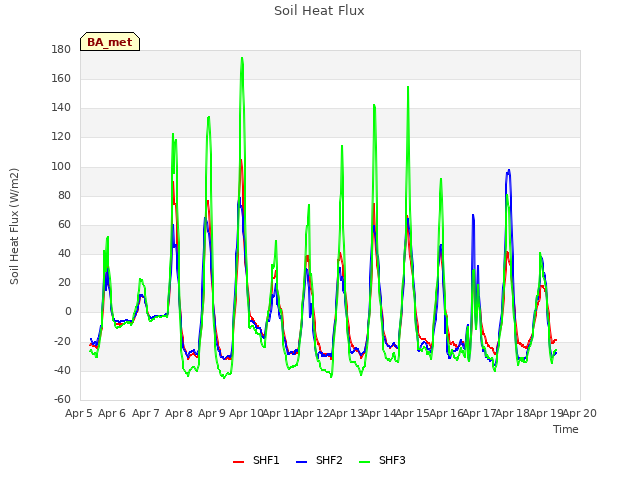The width and height of the screenshot is (640, 480).
Task: Click the Apr 10 x-axis date label
Action: 246,413
